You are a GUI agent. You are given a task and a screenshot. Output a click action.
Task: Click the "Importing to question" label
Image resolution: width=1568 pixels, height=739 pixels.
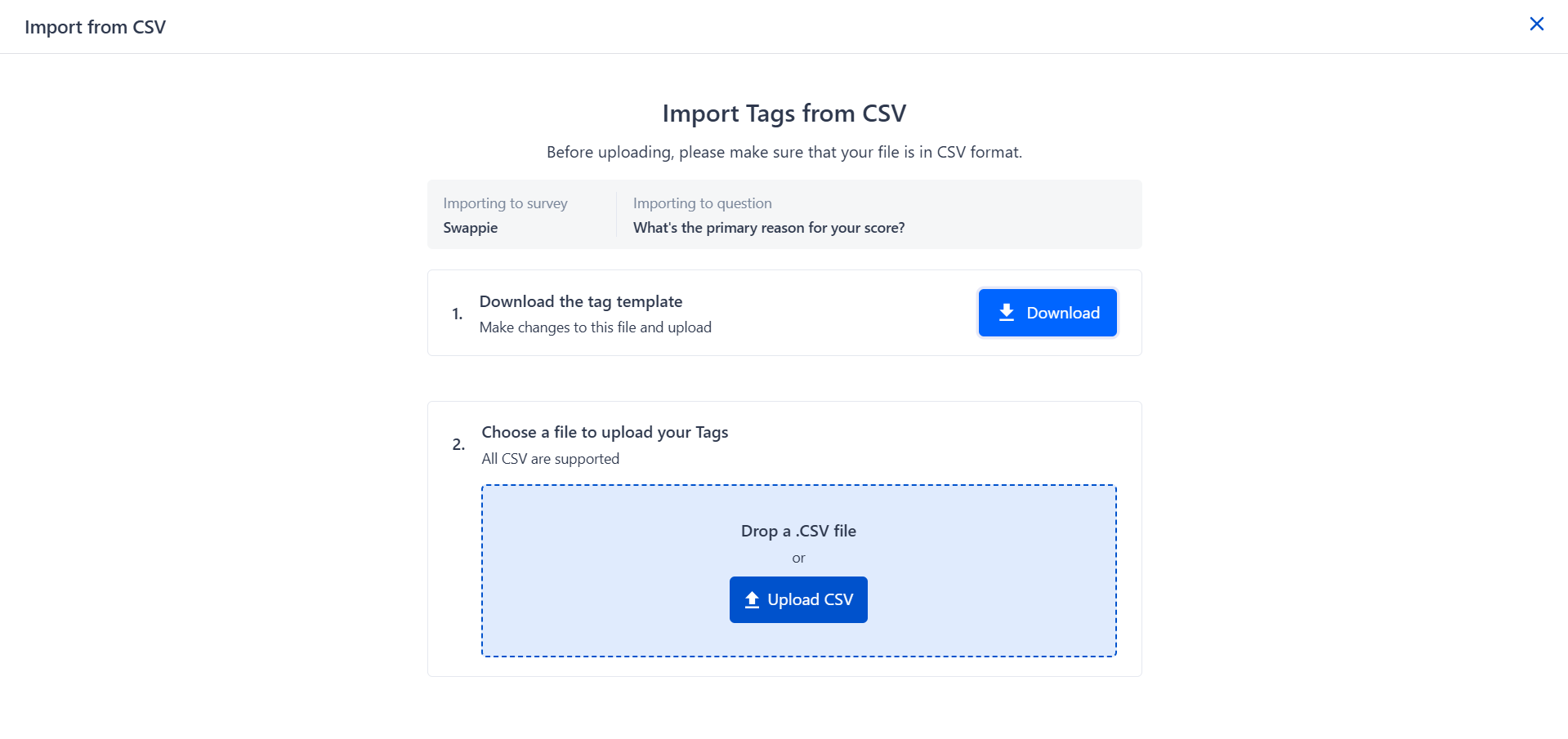pos(702,203)
